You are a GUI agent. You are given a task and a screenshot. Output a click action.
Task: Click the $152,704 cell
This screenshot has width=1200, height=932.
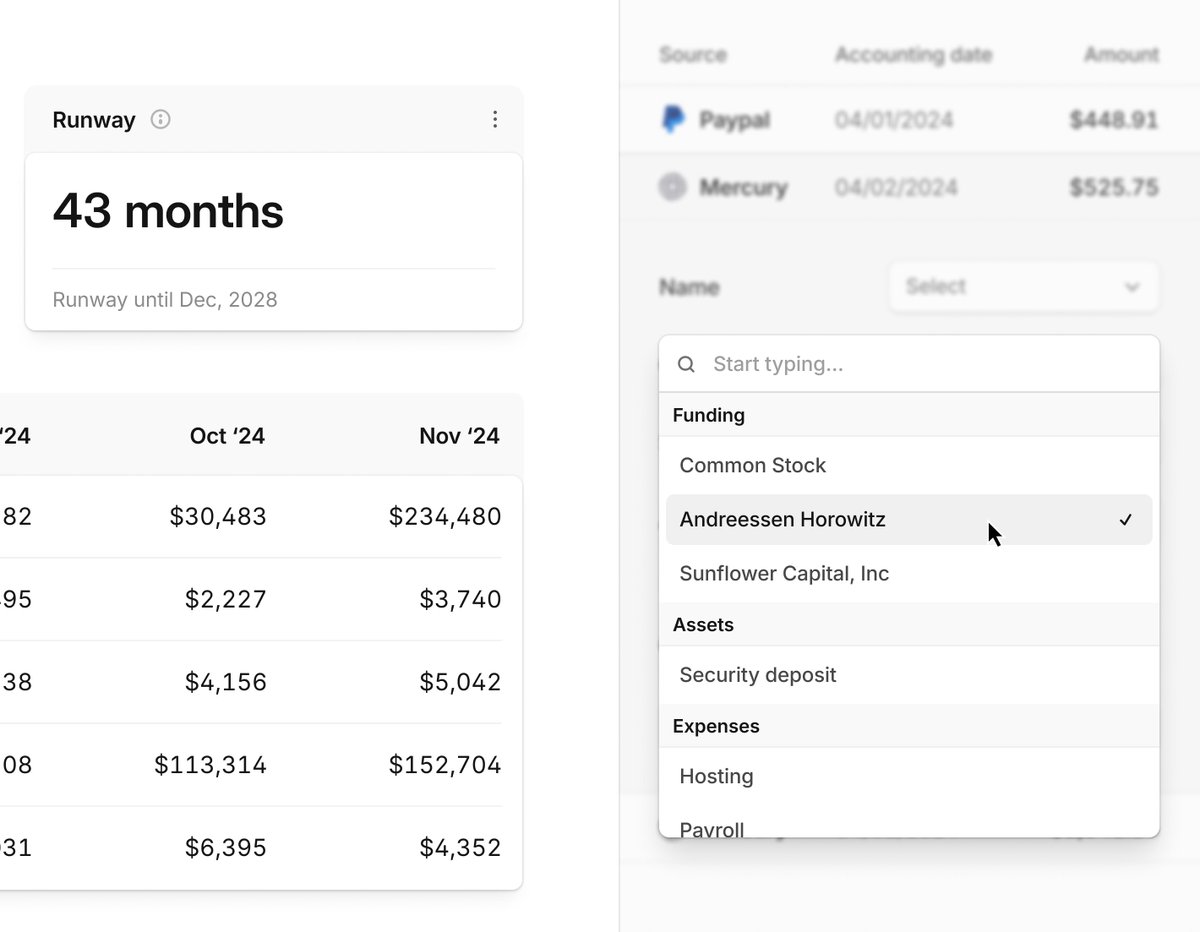point(445,766)
